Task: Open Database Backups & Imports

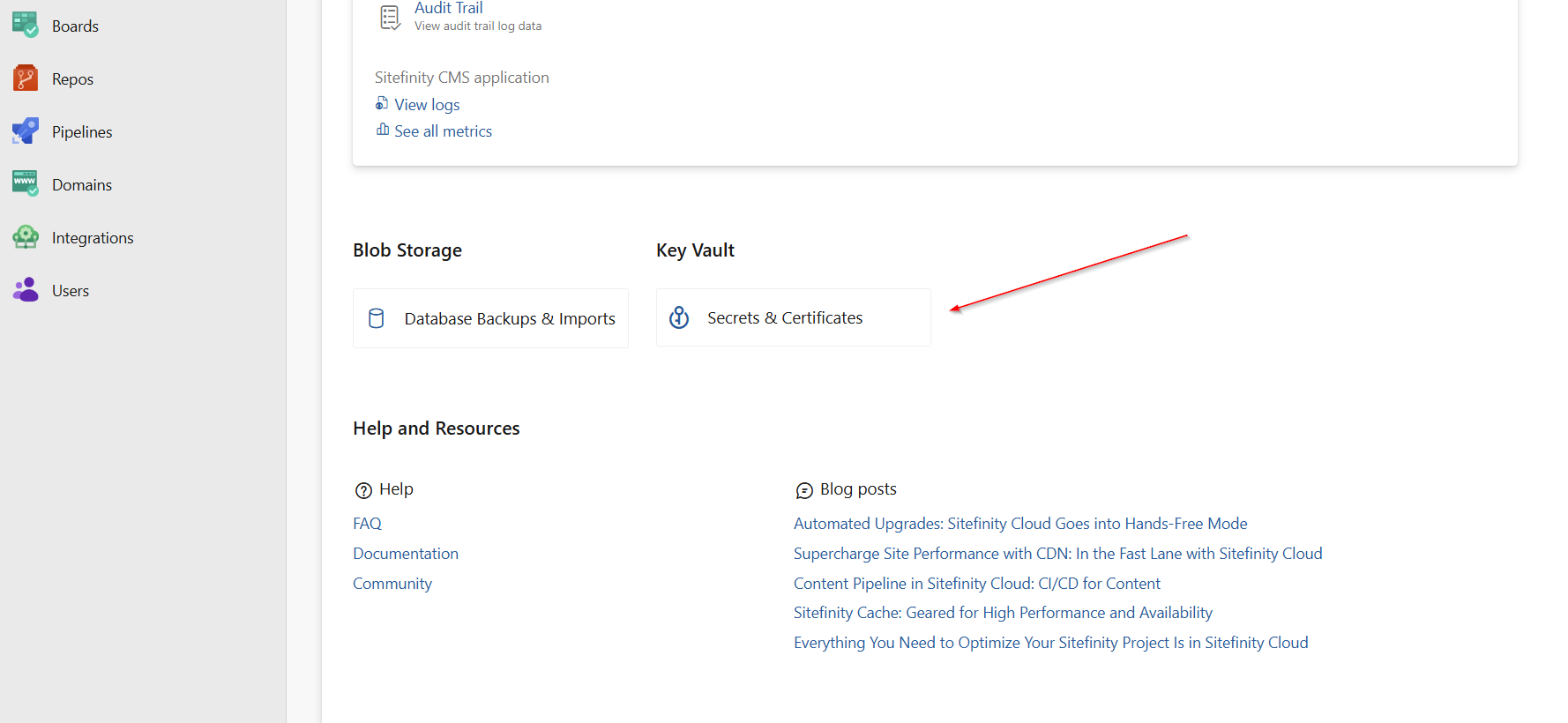Action: (490, 318)
